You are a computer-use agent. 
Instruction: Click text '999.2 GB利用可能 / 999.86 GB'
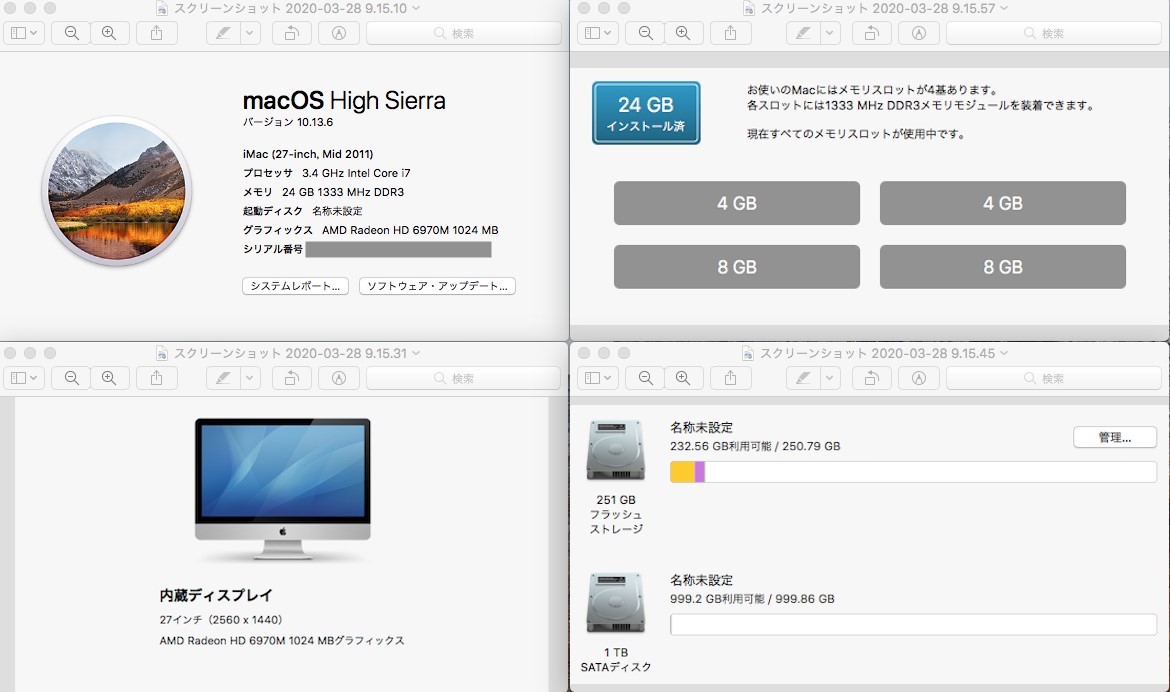pos(752,599)
